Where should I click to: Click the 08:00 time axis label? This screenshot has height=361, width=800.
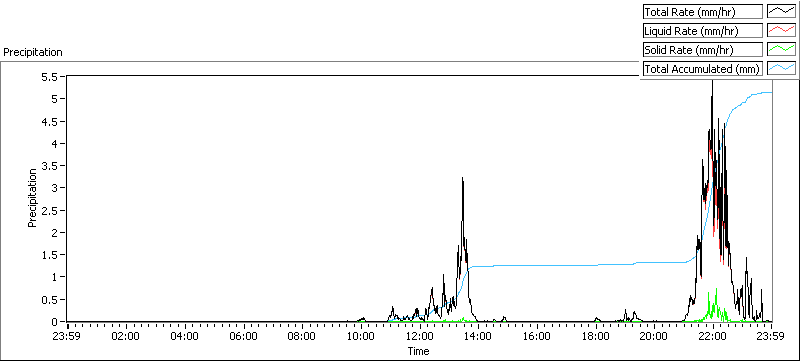coord(302,336)
